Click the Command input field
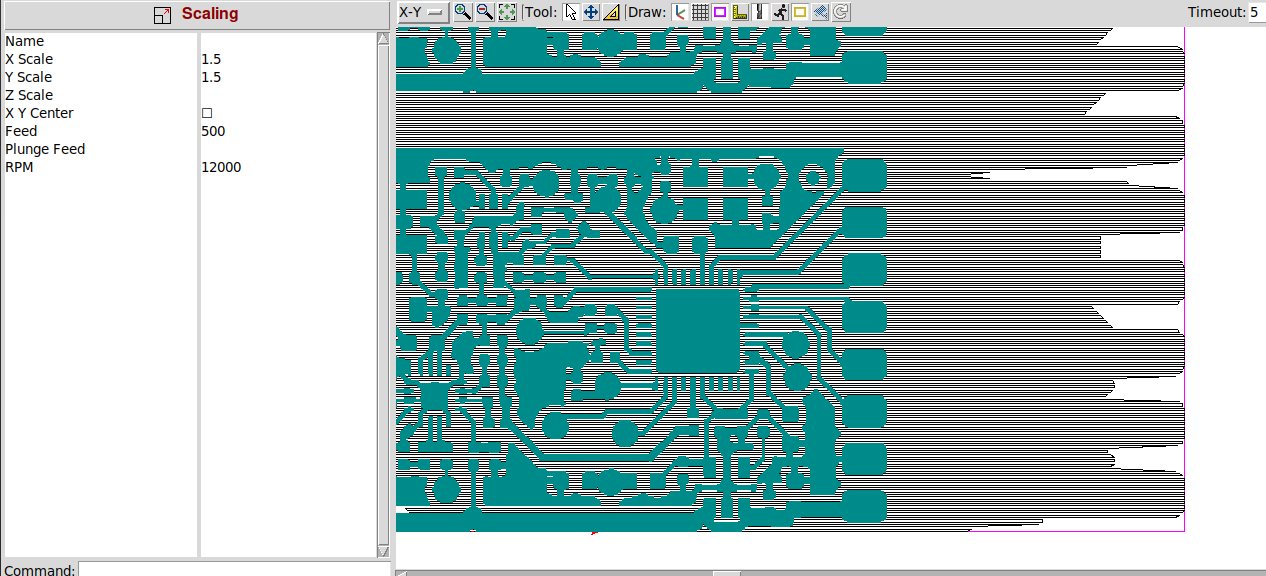1266x576 pixels. click(233, 569)
